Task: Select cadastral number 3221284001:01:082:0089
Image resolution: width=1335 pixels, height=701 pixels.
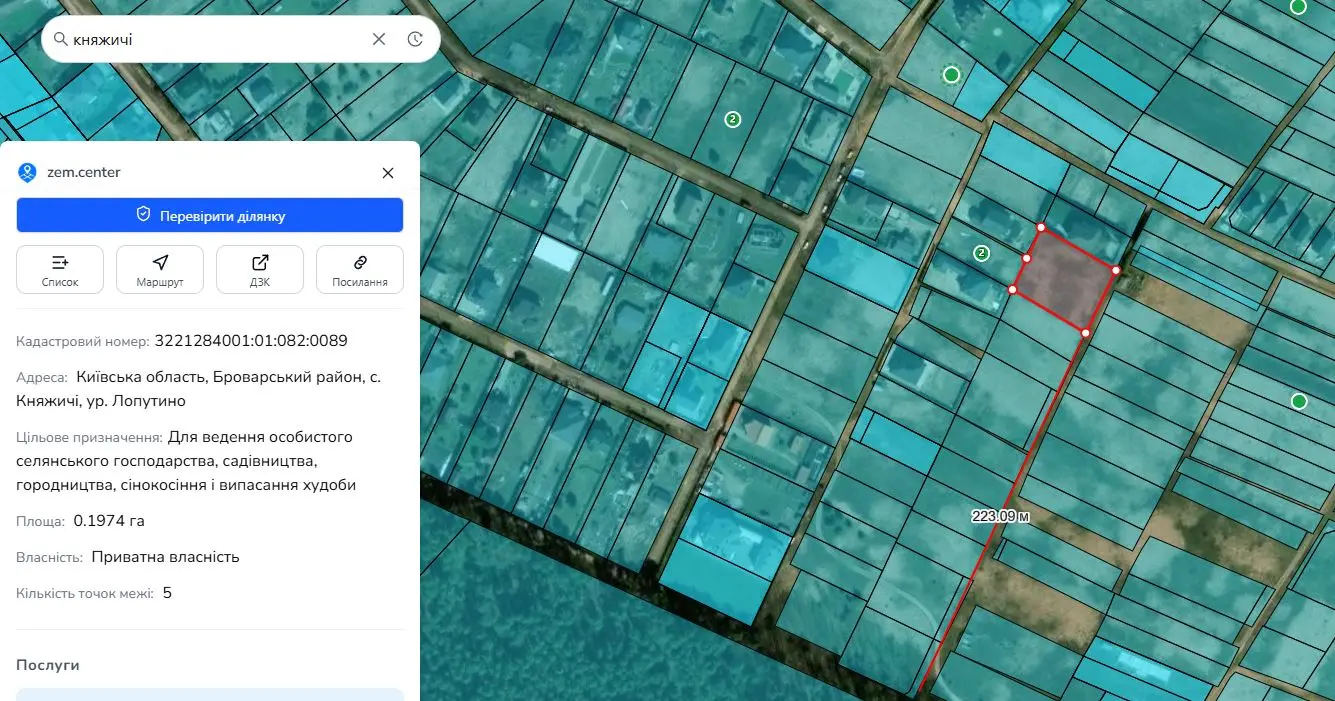Action: click(251, 341)
